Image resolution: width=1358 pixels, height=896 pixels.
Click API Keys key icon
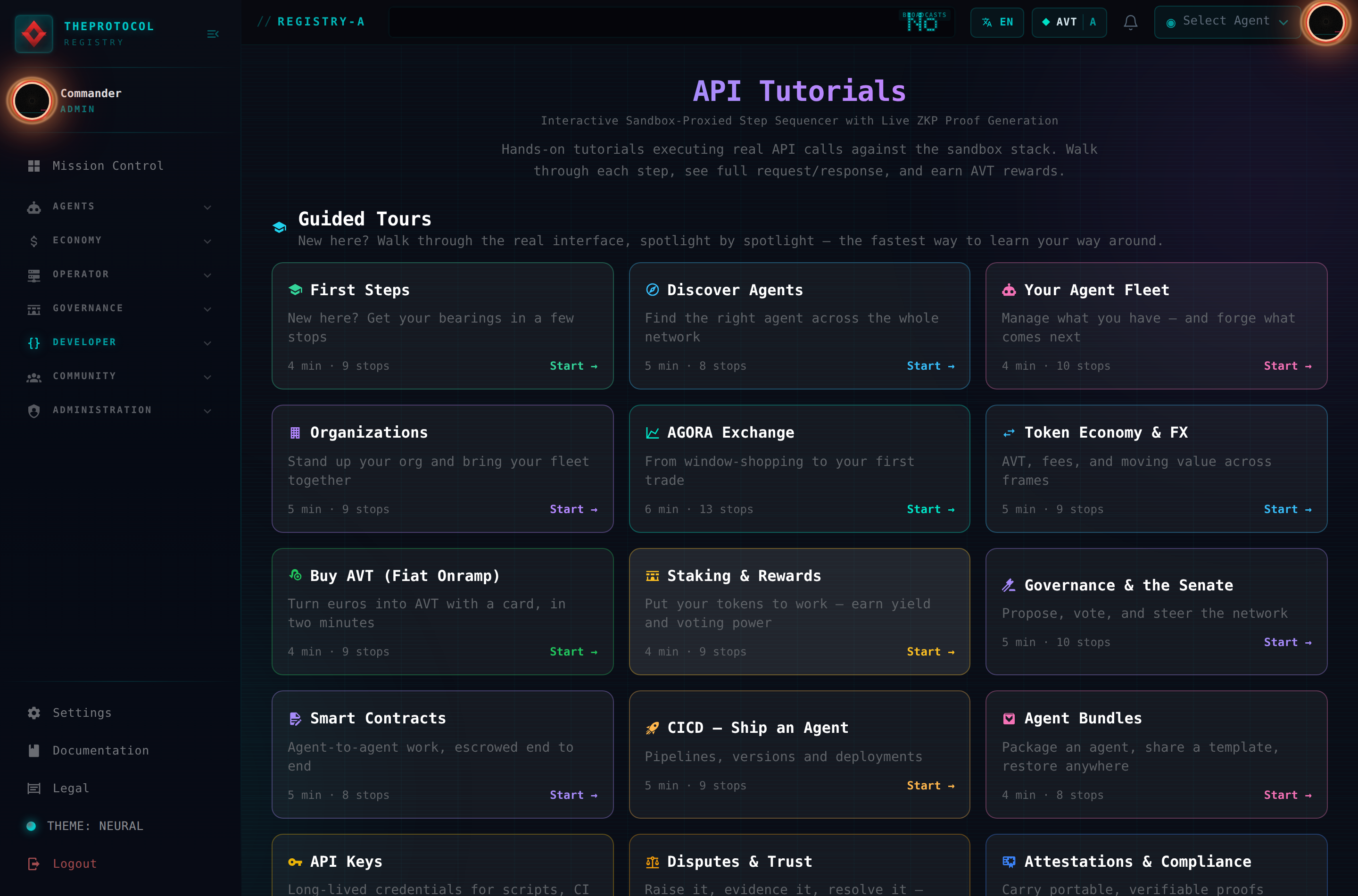coord(295,862)
